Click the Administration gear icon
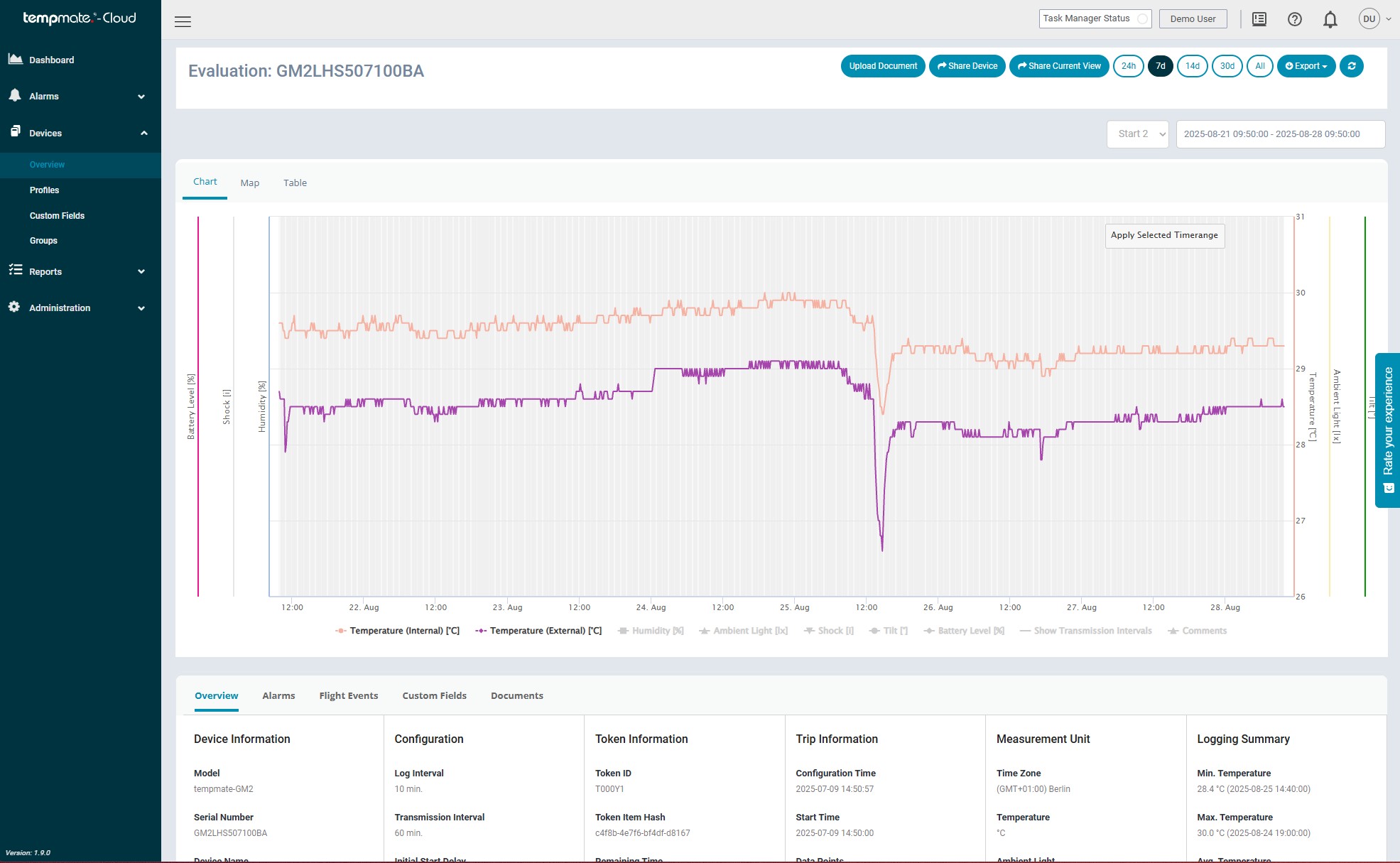The image size is (1400, 863). 14,307
